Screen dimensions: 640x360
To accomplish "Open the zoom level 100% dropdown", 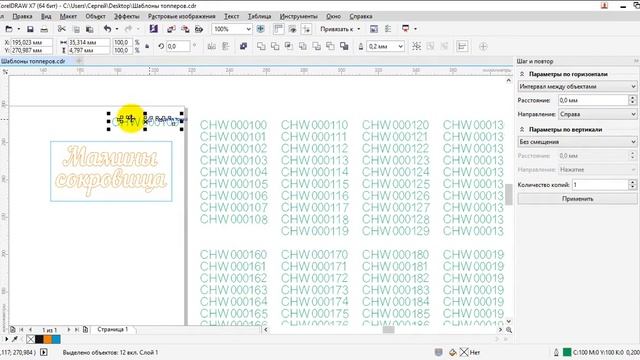I will tap(248, 29).
